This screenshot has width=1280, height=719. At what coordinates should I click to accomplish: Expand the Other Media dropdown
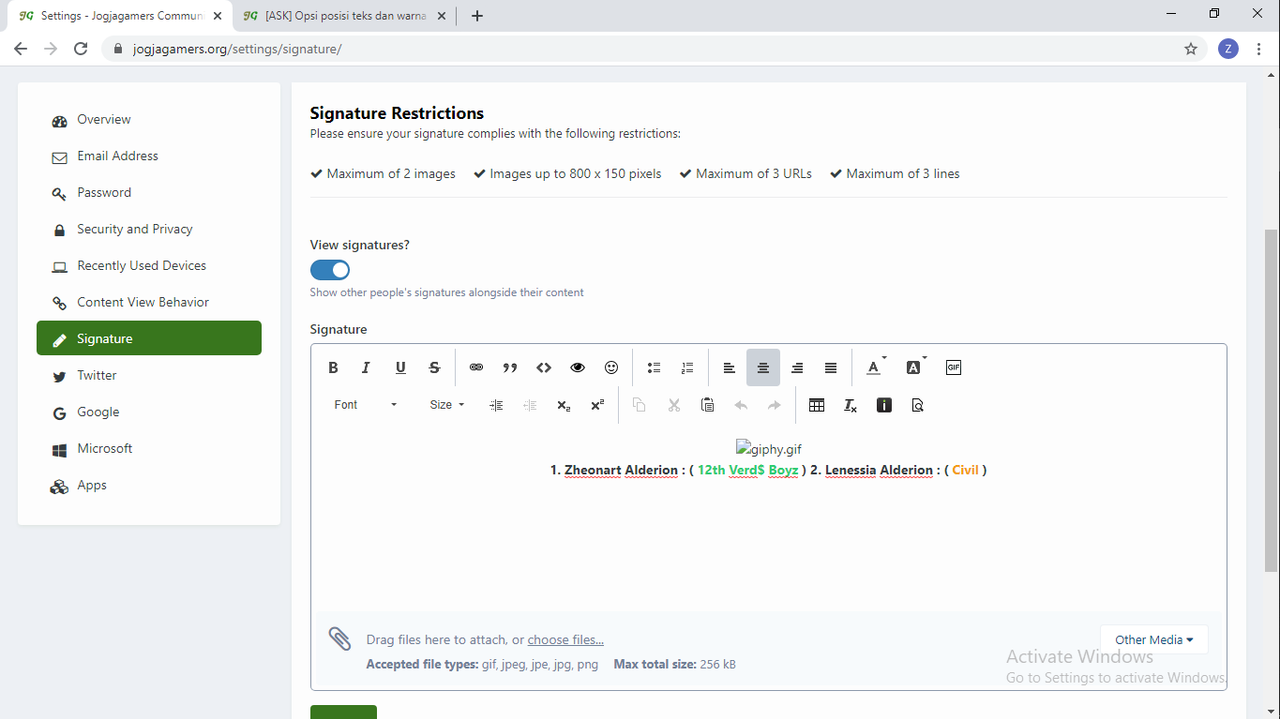tap(1154, 640)
